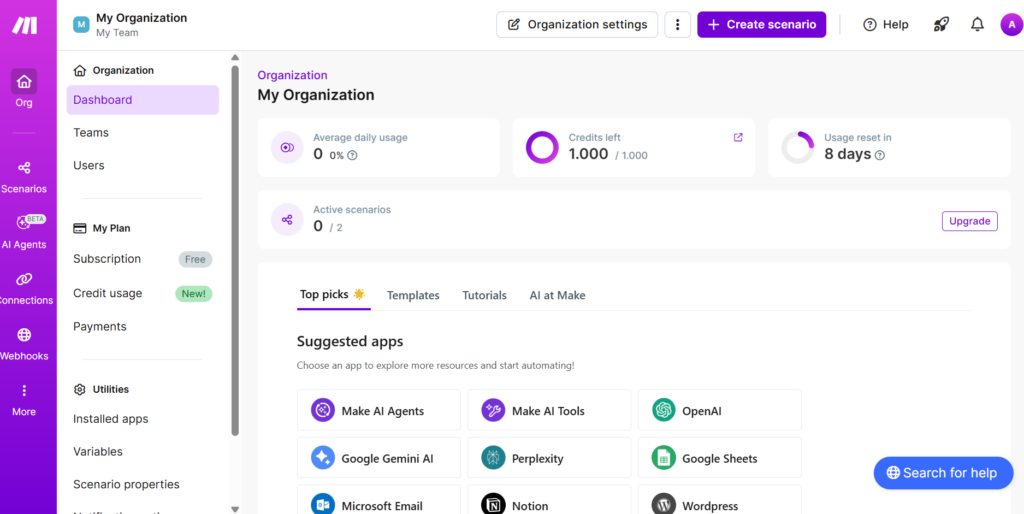The height and width of the screenshot is (514, 1024).
Task: Click the New! badge beside Credit usage
Action: tap(193, 293)
